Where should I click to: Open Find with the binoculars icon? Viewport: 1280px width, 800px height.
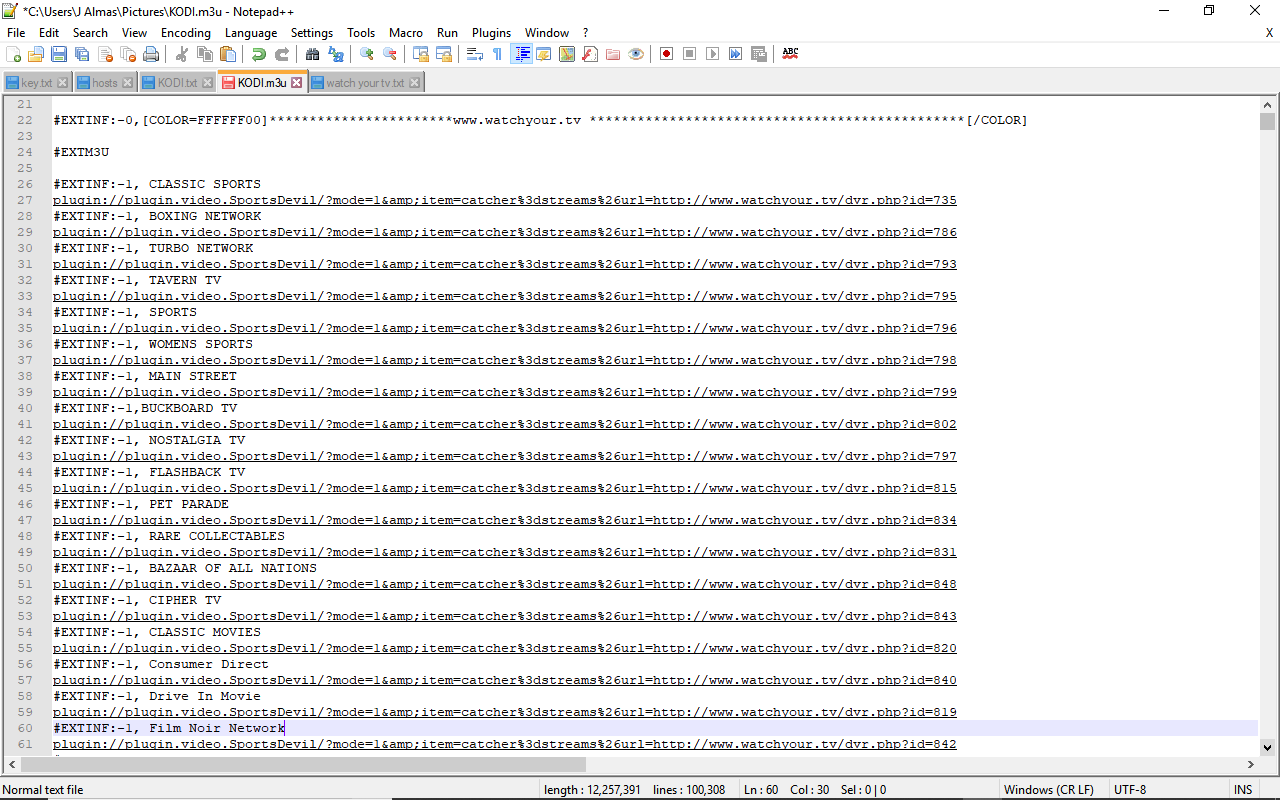pos(313,54)
